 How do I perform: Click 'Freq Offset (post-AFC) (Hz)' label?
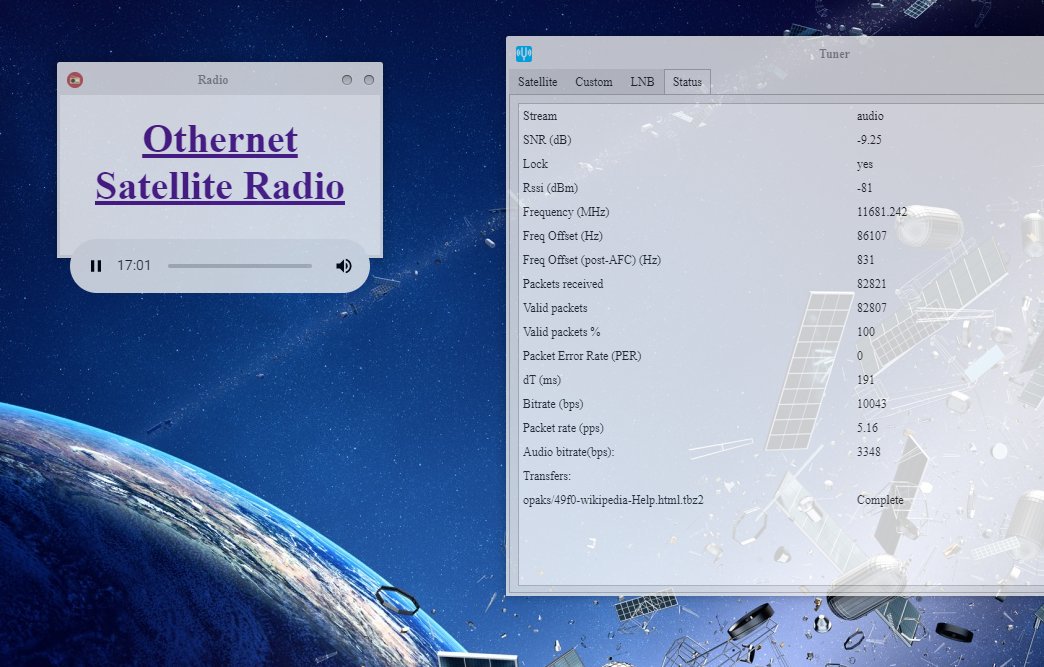click(x=592, y=260)
